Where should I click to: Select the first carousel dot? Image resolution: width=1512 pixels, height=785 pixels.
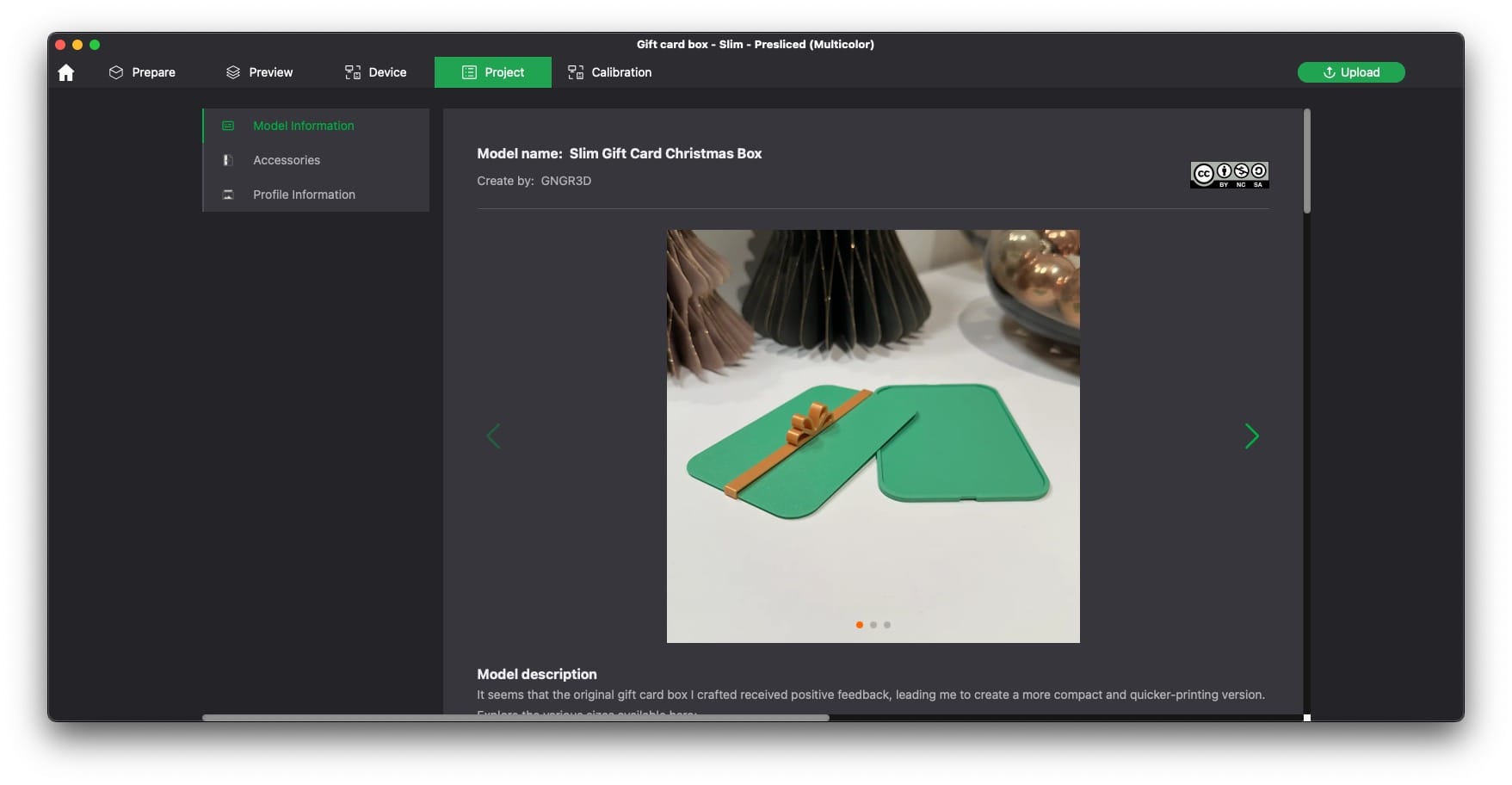(x=859, y=625)
